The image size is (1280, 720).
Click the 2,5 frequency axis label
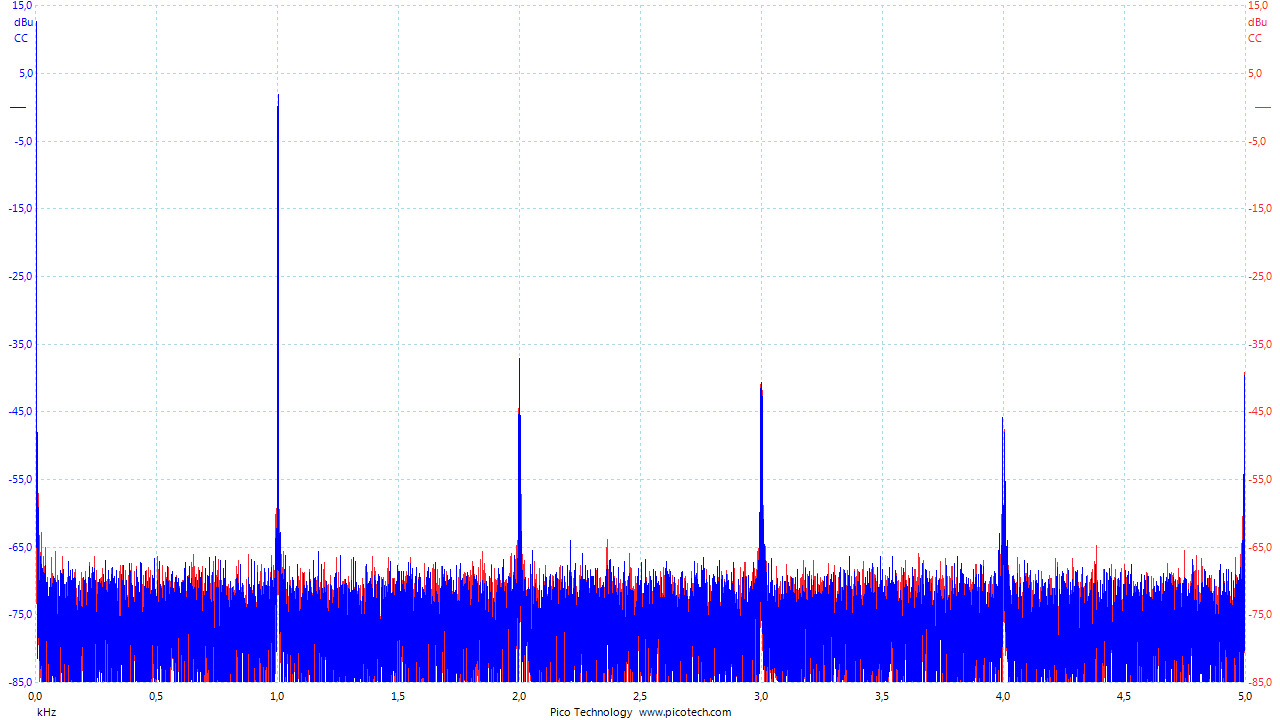click(x=640, y=695)
